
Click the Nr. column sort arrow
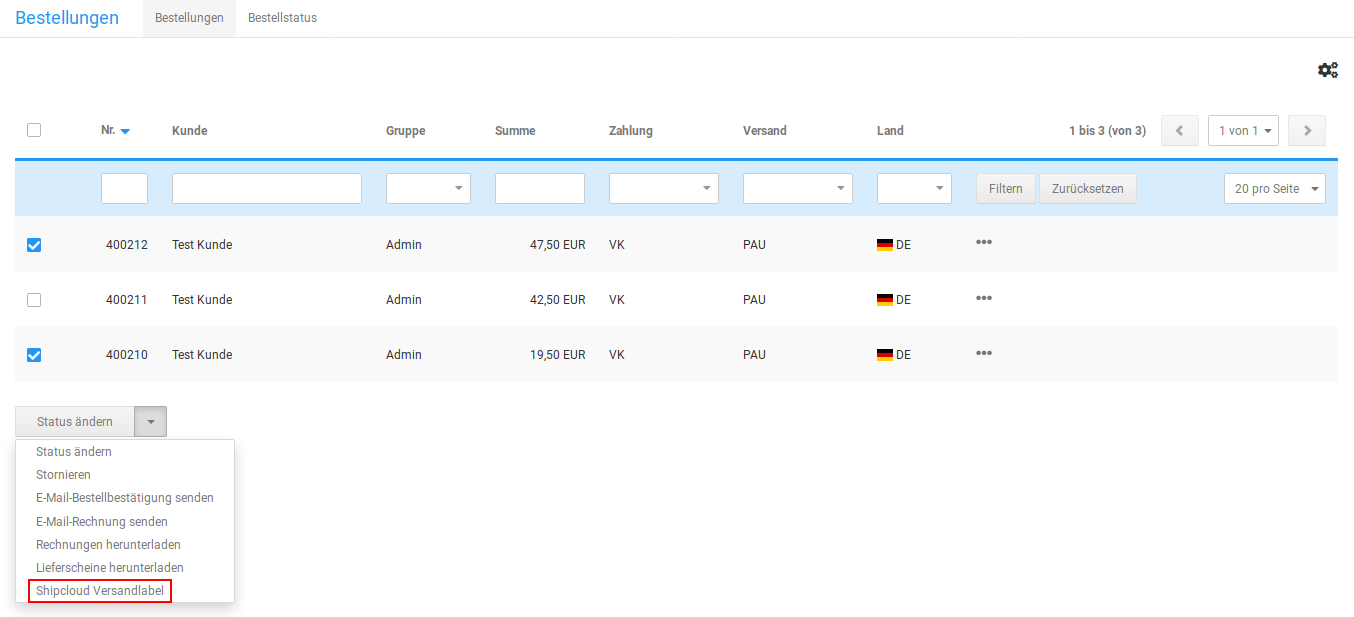125,131
